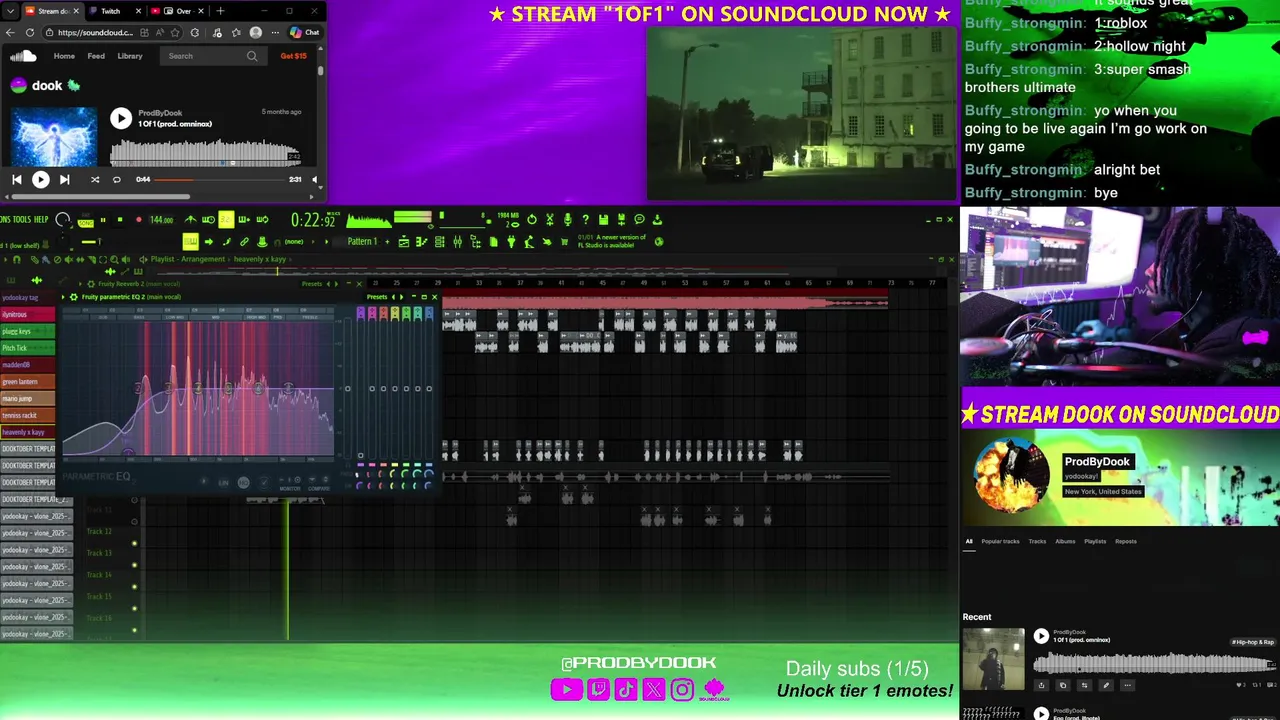Click the SoundCloud player progress bar

click(x=220, y=180)
